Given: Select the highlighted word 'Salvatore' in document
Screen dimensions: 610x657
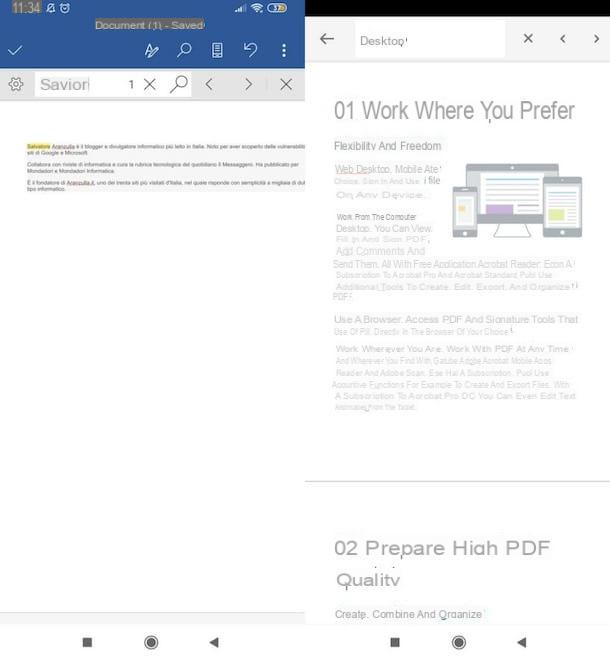Looking at the screenshot, I should [39, 146].
